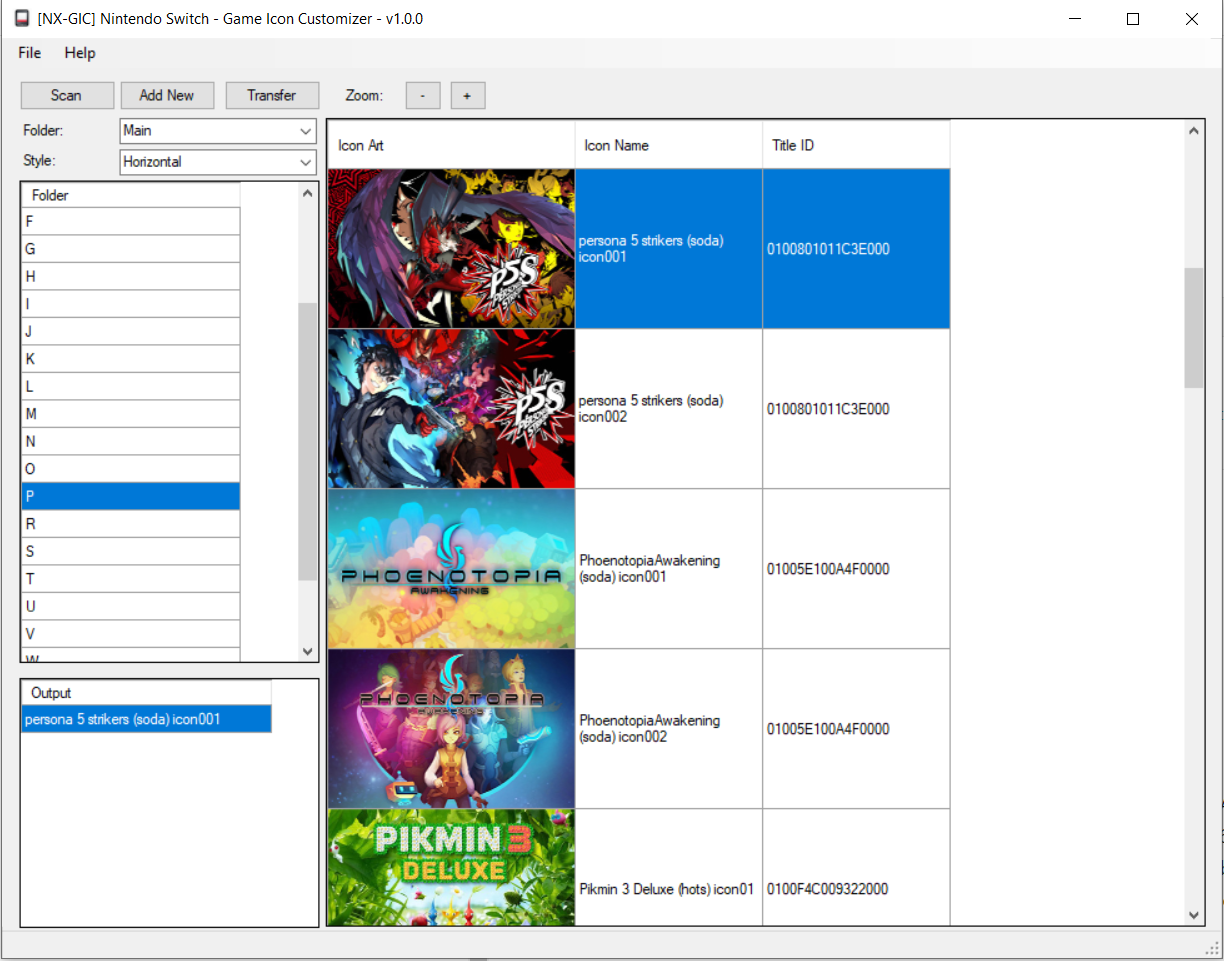Zoom out with the minus button

(423, 95)
